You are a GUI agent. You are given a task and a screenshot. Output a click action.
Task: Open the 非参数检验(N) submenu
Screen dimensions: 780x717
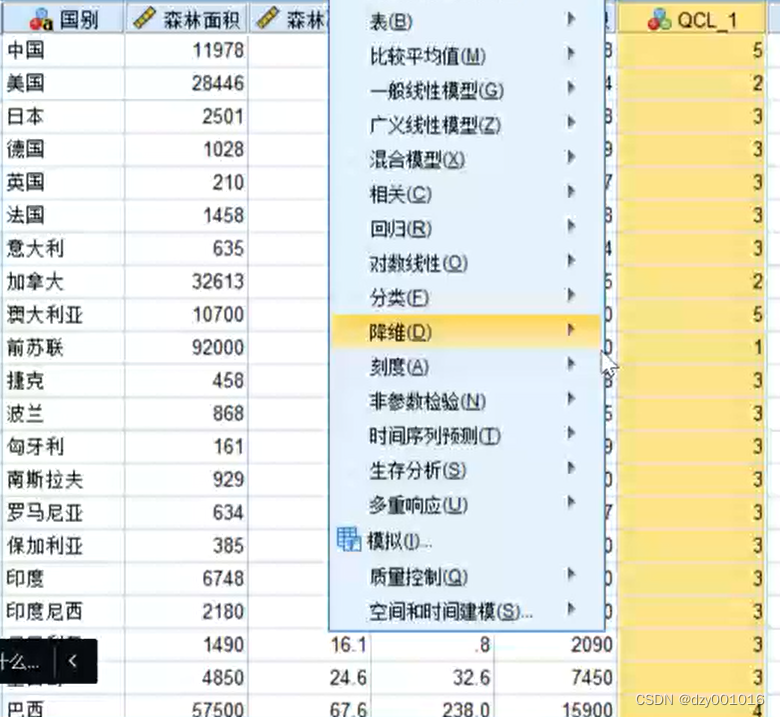467,401
